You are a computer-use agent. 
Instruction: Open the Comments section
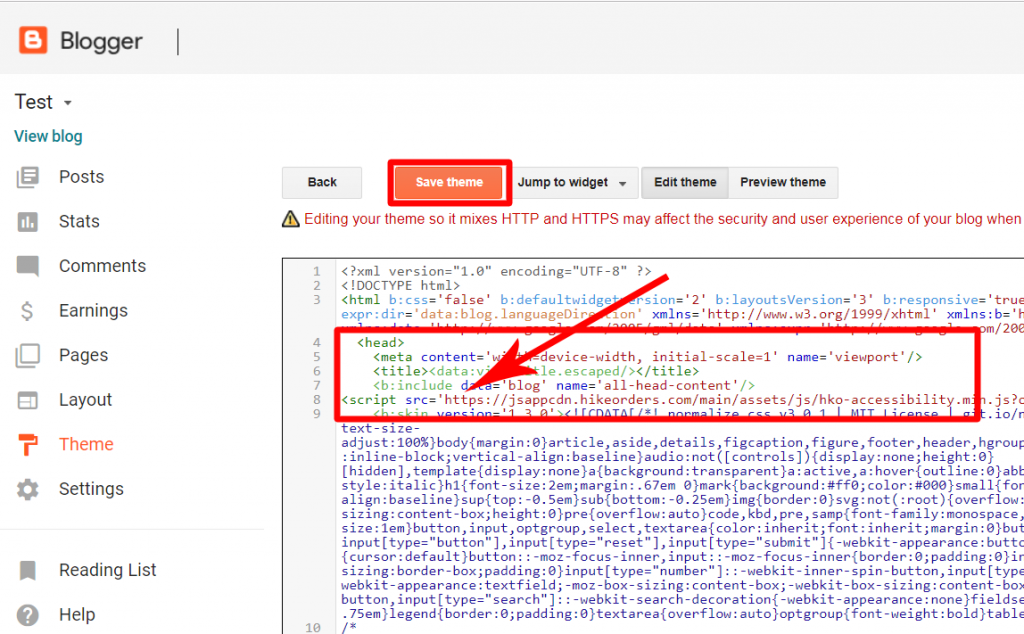103,266
